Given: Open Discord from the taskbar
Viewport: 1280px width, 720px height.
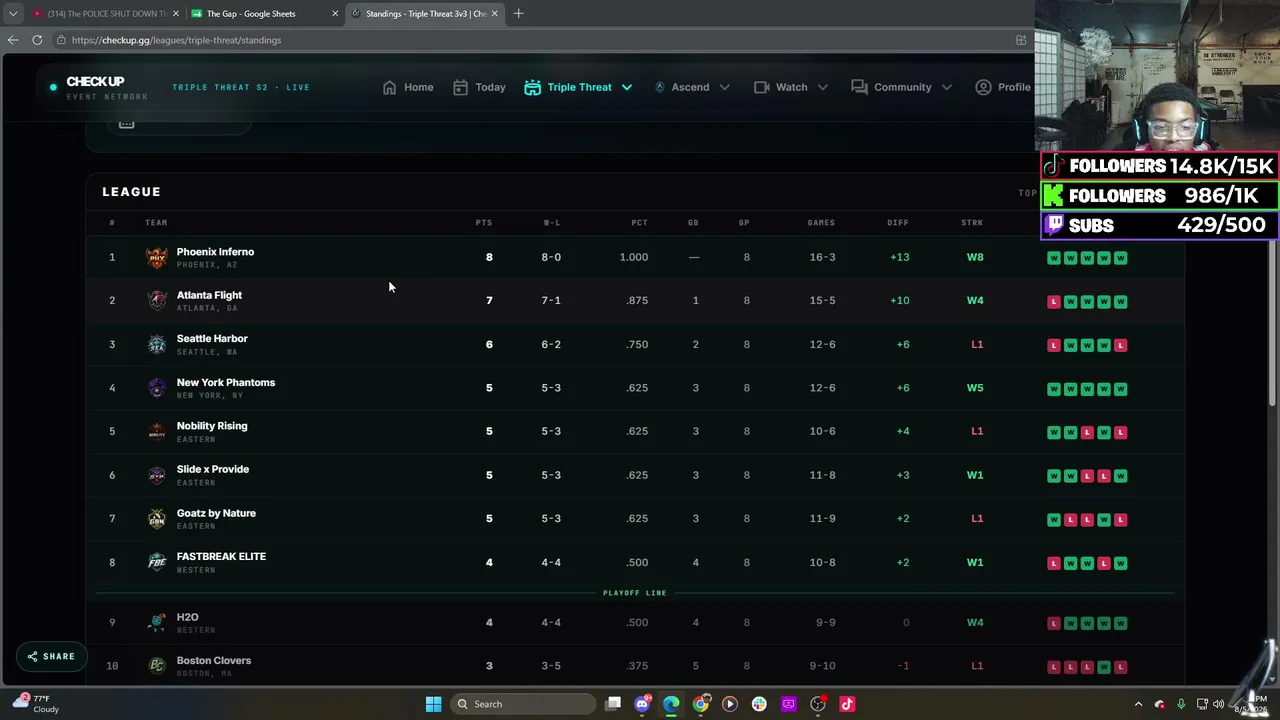Looking at the screenshot, I should (x=642, y=704).
